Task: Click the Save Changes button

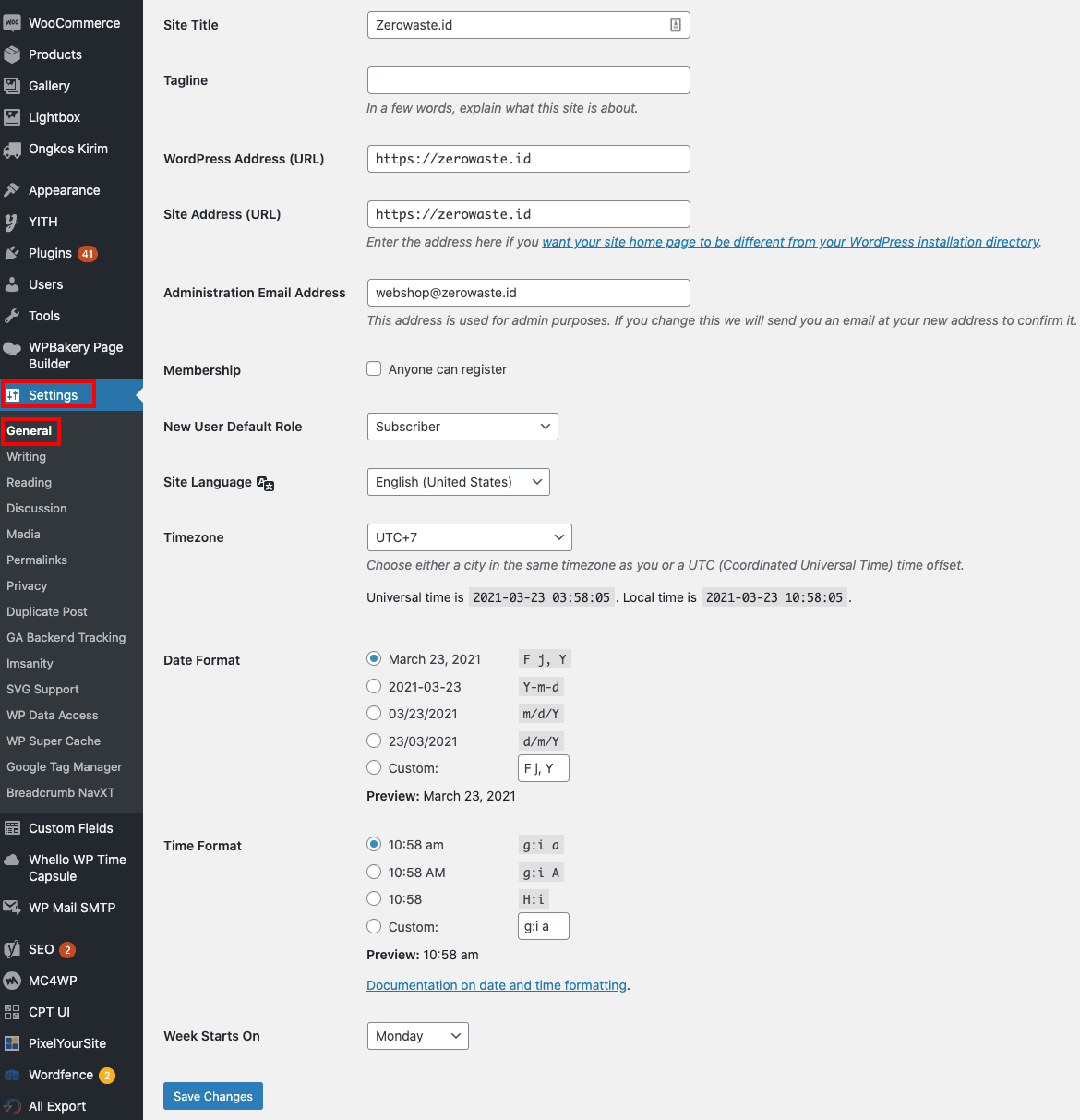Action: pyautogui.click(x=213, y=1096)
